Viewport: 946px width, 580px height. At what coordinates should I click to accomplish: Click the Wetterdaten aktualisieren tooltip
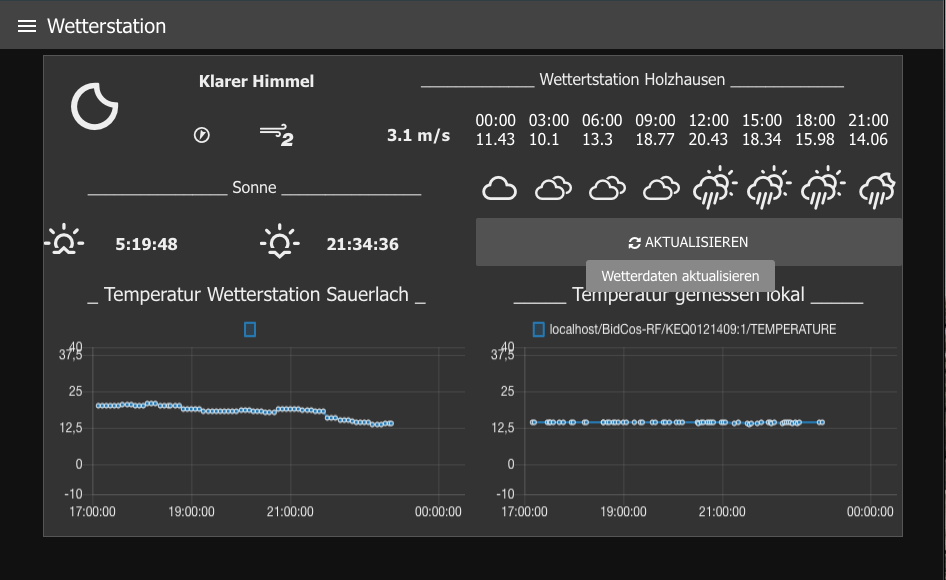[x=680, y=276]
